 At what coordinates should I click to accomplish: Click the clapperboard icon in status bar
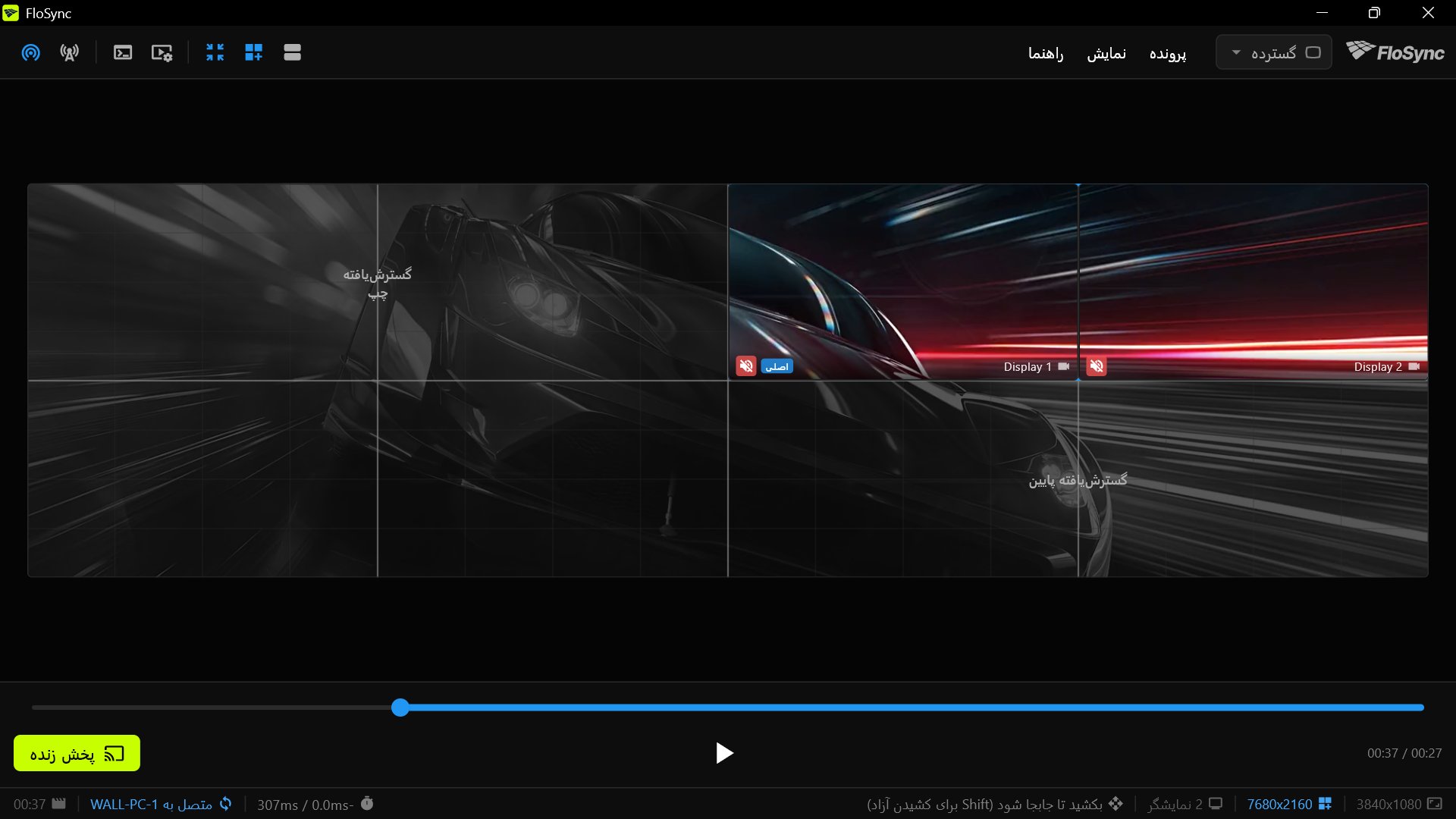59,803
